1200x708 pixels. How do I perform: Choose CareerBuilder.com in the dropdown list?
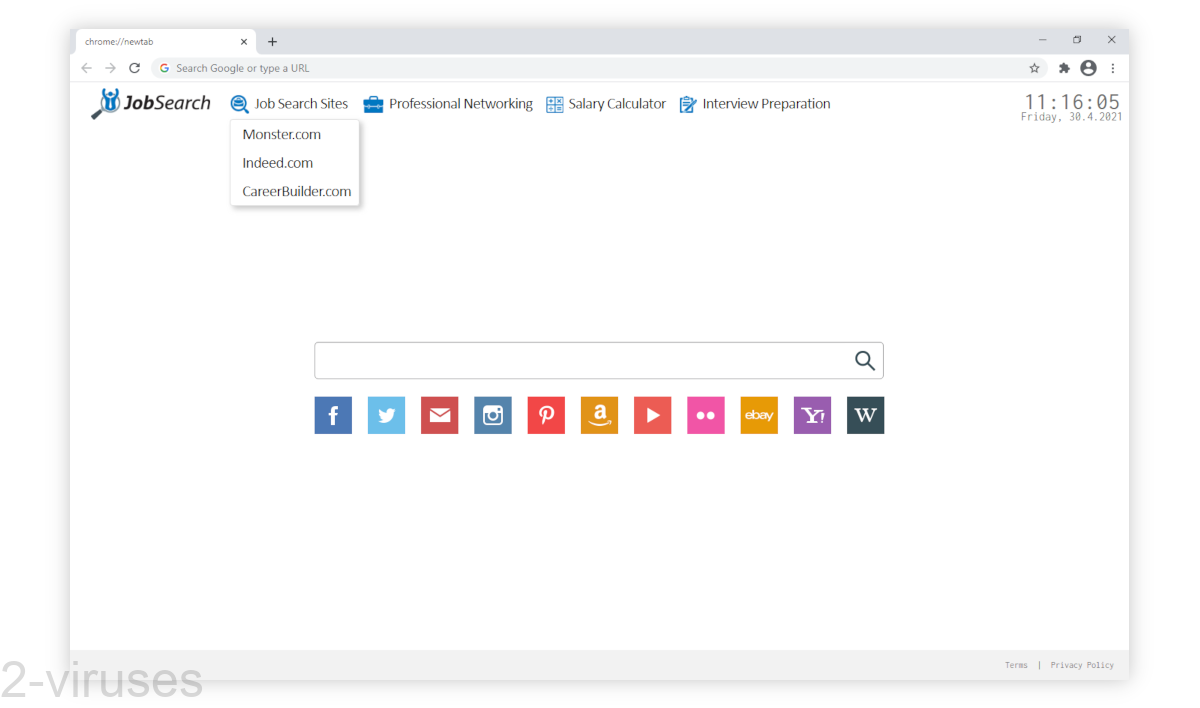(x=296, y=191)
